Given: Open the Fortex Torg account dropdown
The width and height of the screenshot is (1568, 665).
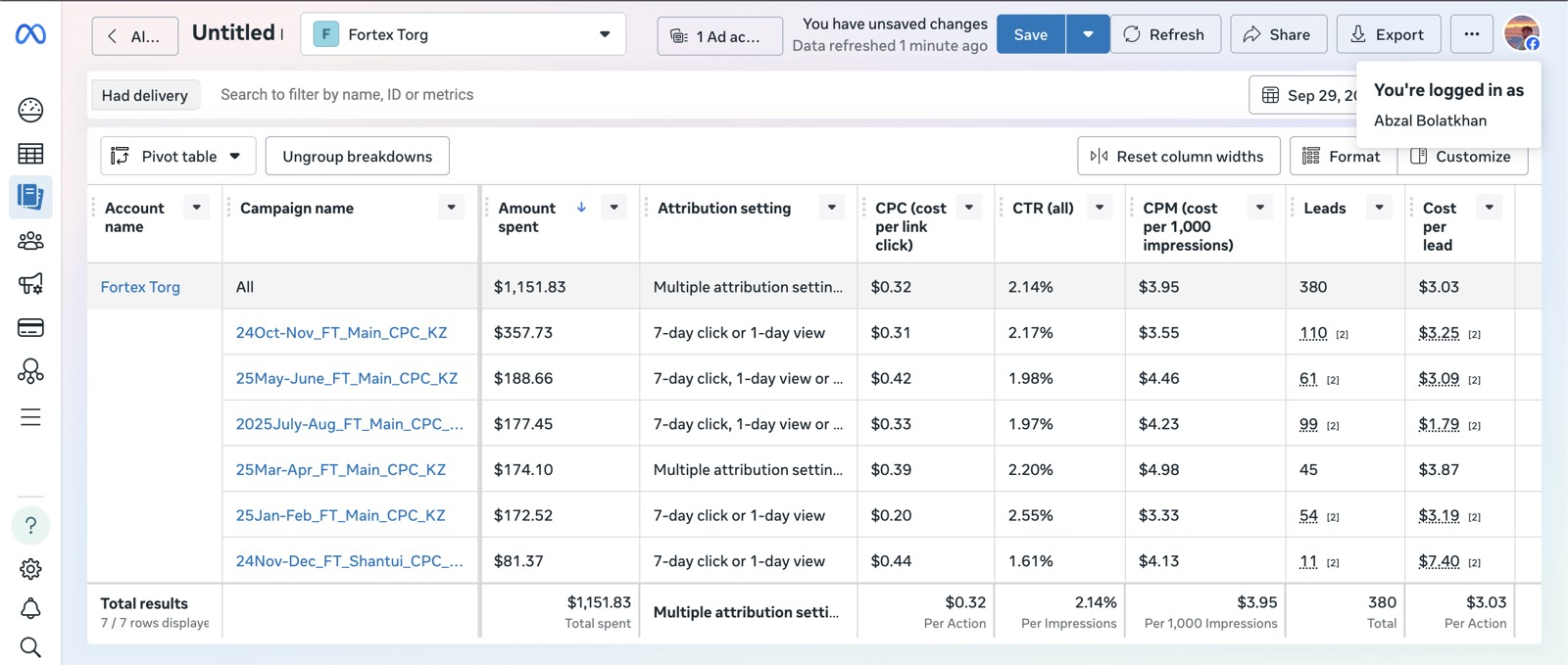Looking at the screenshot, I should click(463, 34).
